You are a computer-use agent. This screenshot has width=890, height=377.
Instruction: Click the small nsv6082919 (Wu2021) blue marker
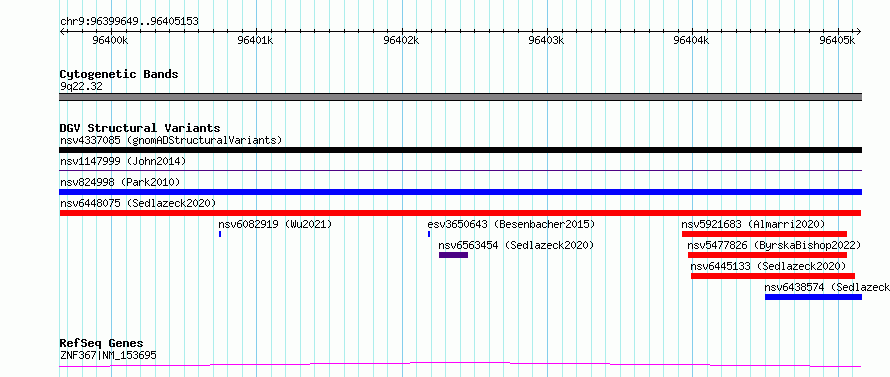click(x=220, y=234)
